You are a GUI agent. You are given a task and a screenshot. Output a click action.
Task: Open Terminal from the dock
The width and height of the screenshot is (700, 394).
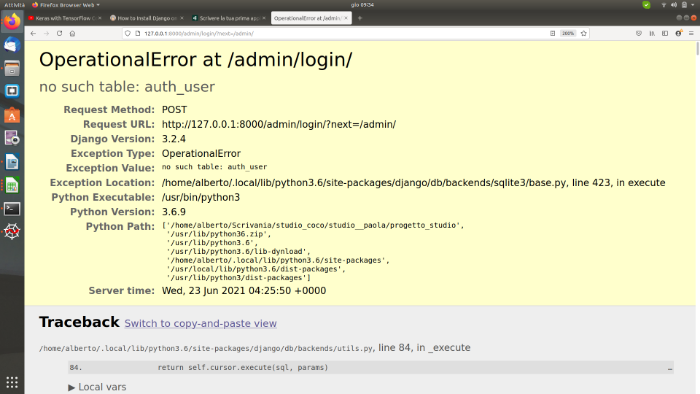click(12, 209)
